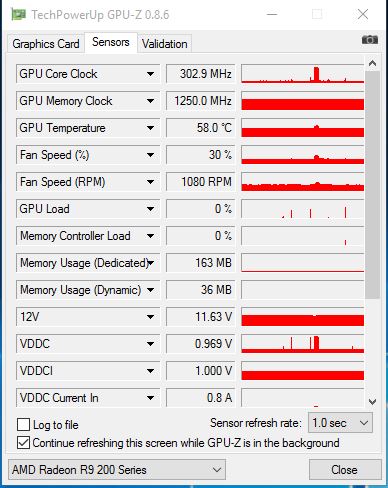Click the GPU Core Clock history graph
Viewport: 388px width, 488px height.
click(303, 74)
